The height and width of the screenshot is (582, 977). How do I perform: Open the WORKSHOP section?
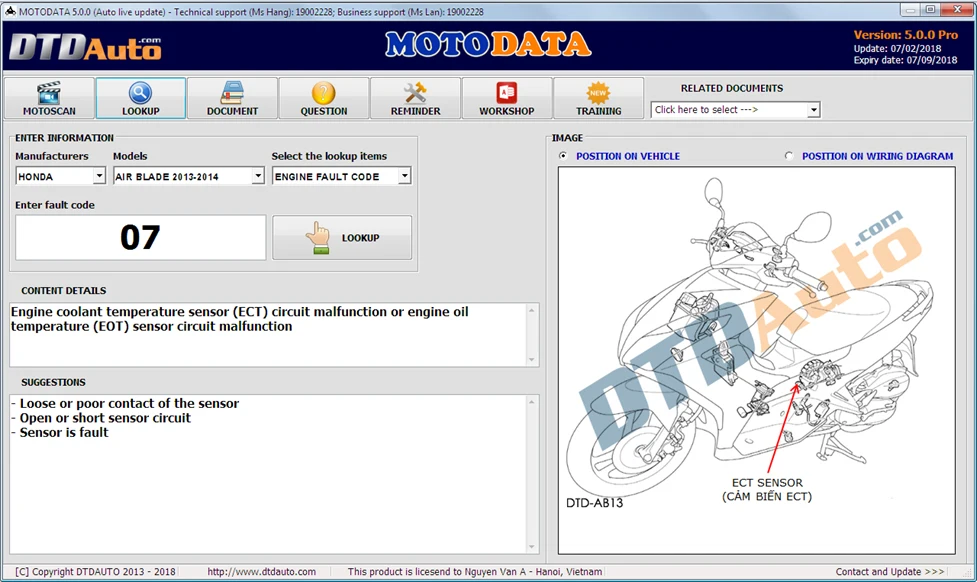click(506, 97)
